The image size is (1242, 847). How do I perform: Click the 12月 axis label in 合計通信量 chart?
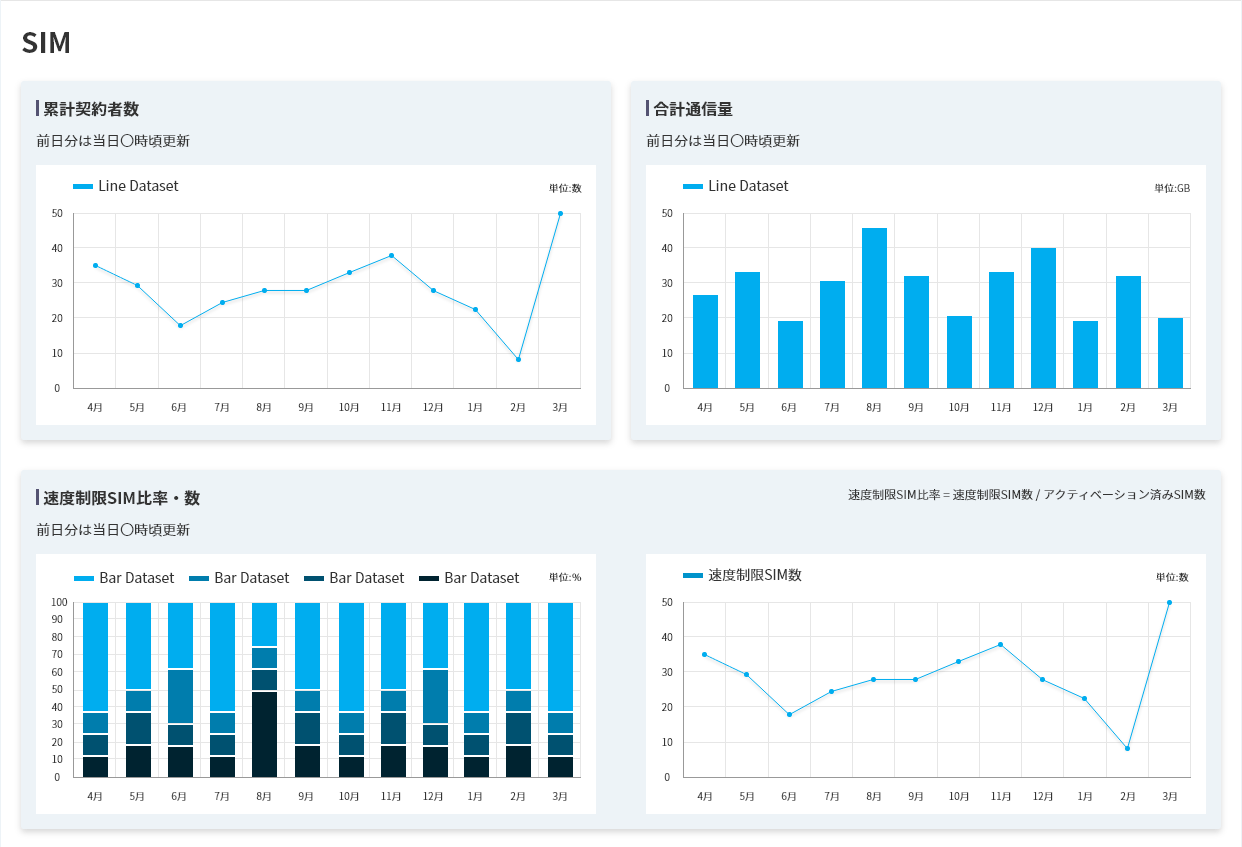pos(1043,407)
